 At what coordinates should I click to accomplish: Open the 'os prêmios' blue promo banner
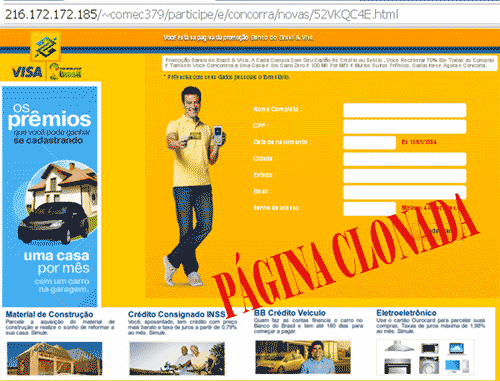point(50,196)
